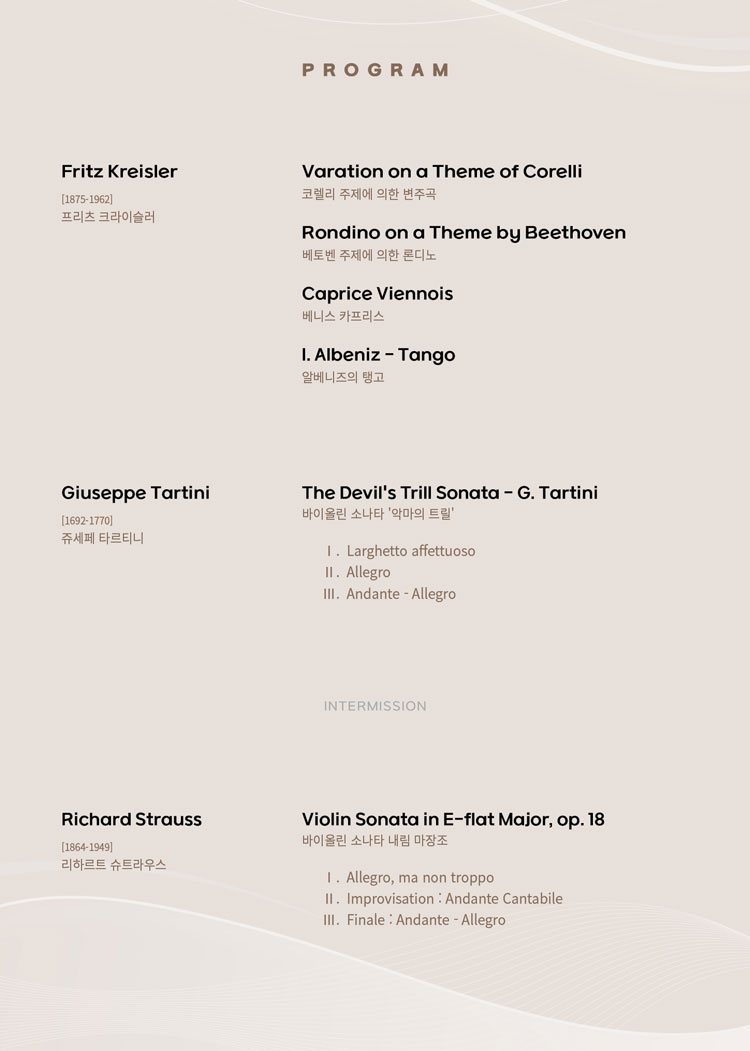Viewport: 750px width, 1051px height.
Task: Click the Tartini dates [1692-1770]
Action: point(87,520)
